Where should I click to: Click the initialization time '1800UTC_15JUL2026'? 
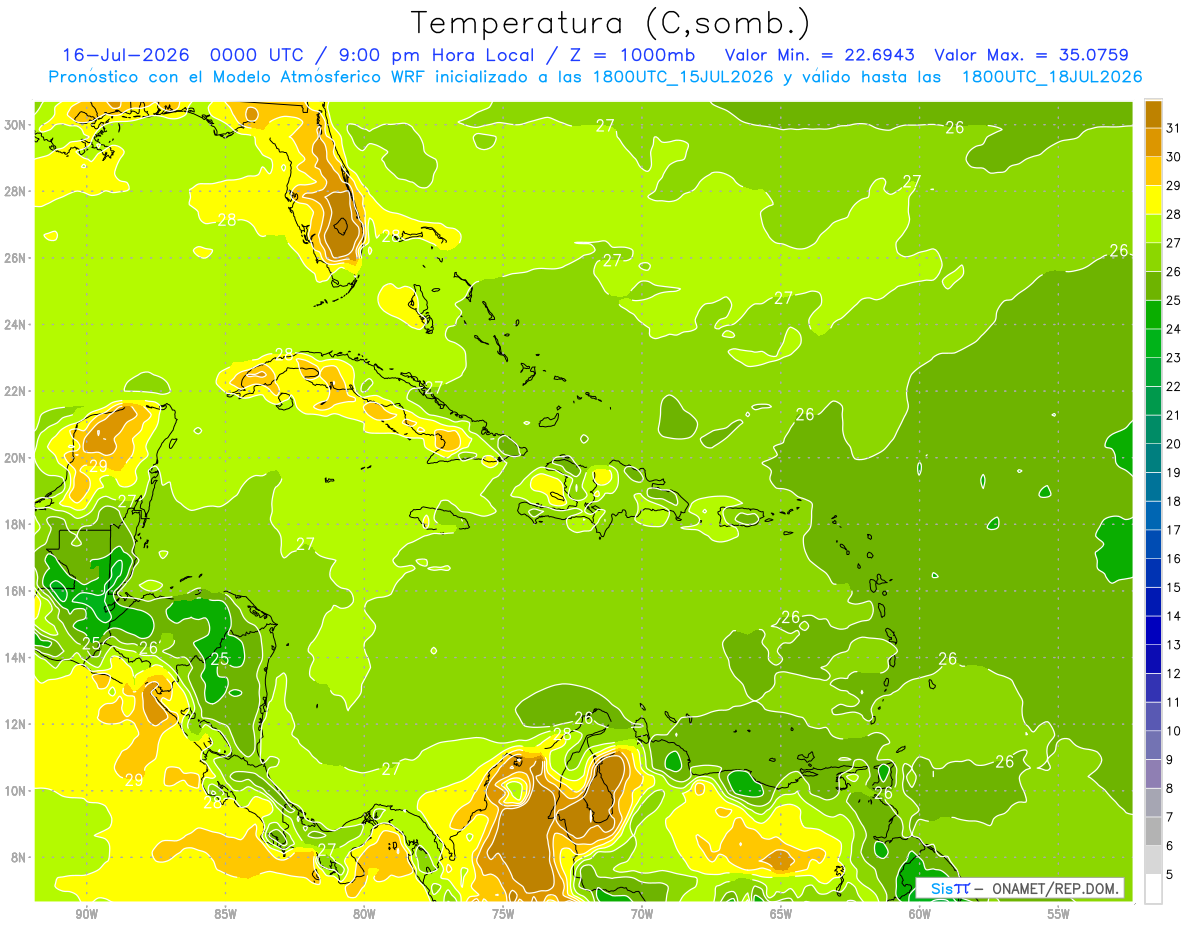tap(682, 77)
